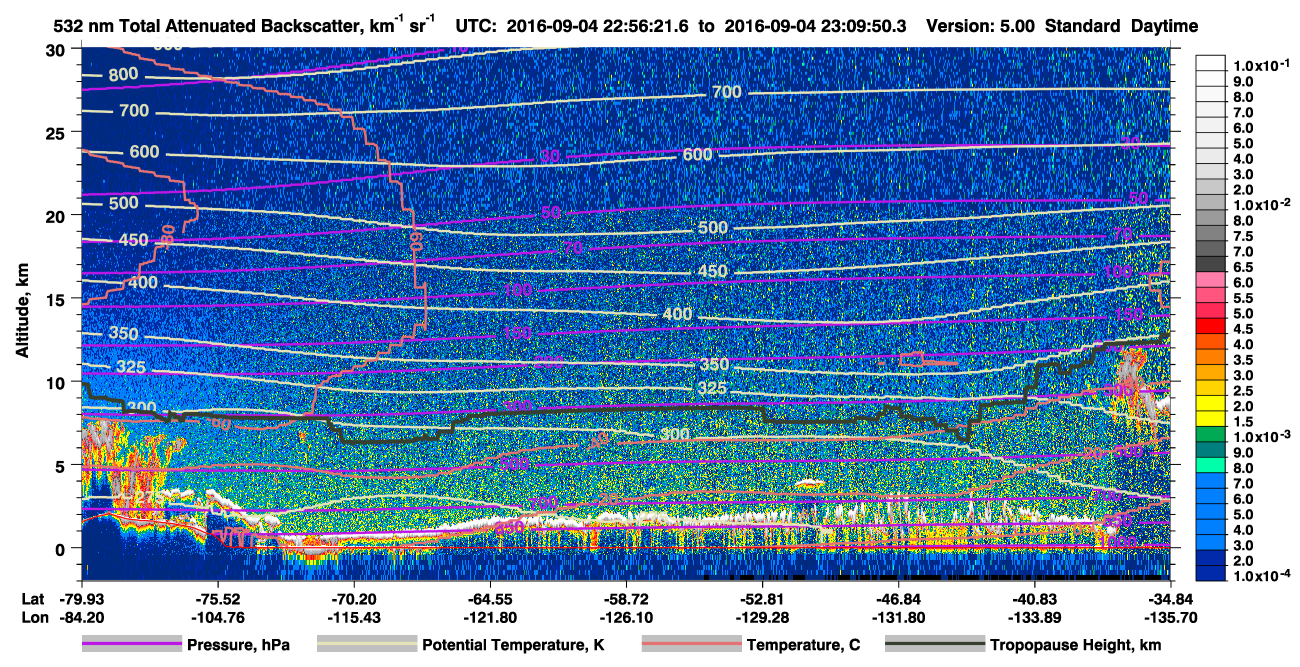Select the 'Tropopause Height, km' legend text
The height and width of the screenshot is (667, 1300).
(1075, 646)
